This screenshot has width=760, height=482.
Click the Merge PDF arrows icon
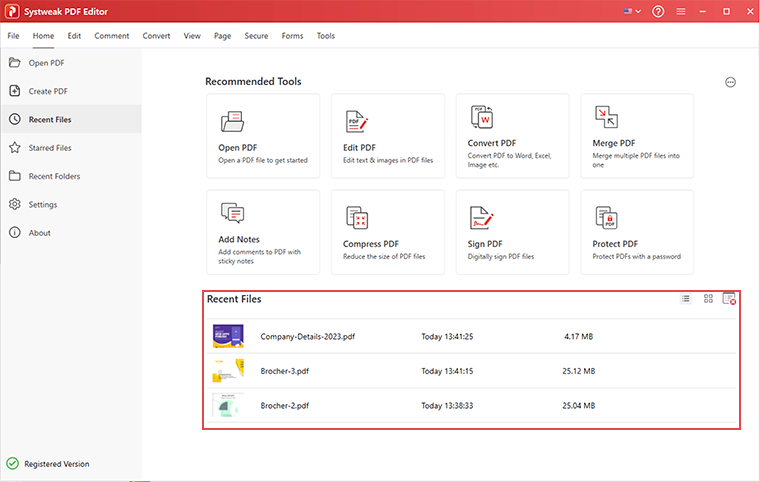pos(606,117)
